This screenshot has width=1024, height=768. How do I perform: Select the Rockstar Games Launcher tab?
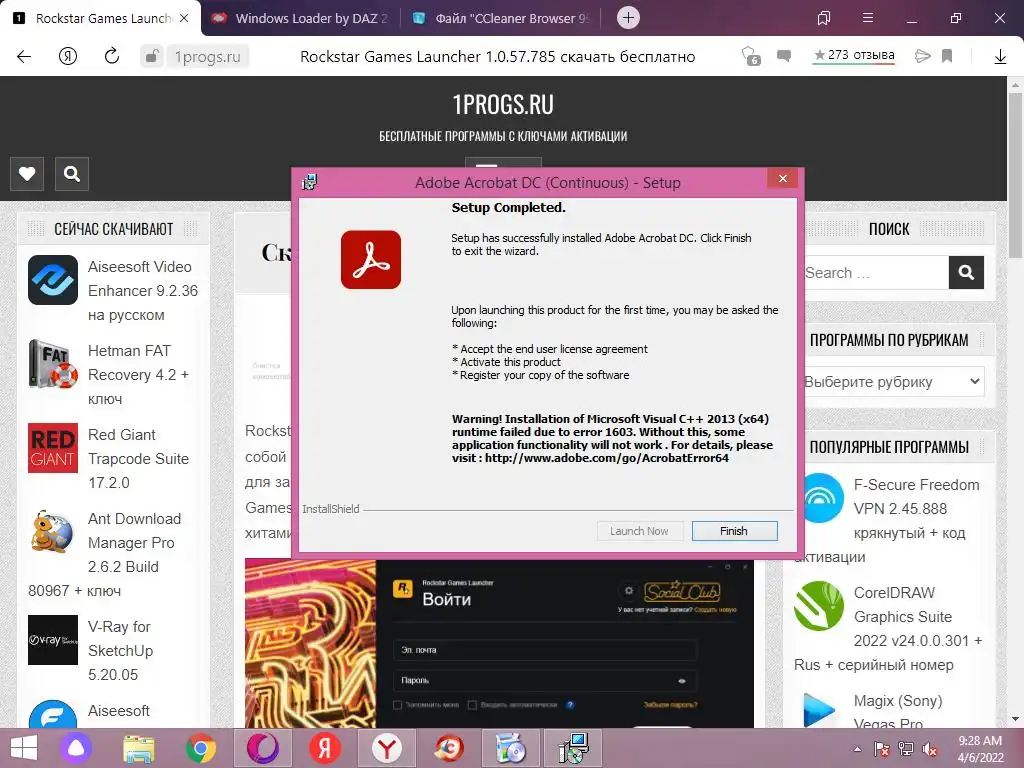click(101, 18)
